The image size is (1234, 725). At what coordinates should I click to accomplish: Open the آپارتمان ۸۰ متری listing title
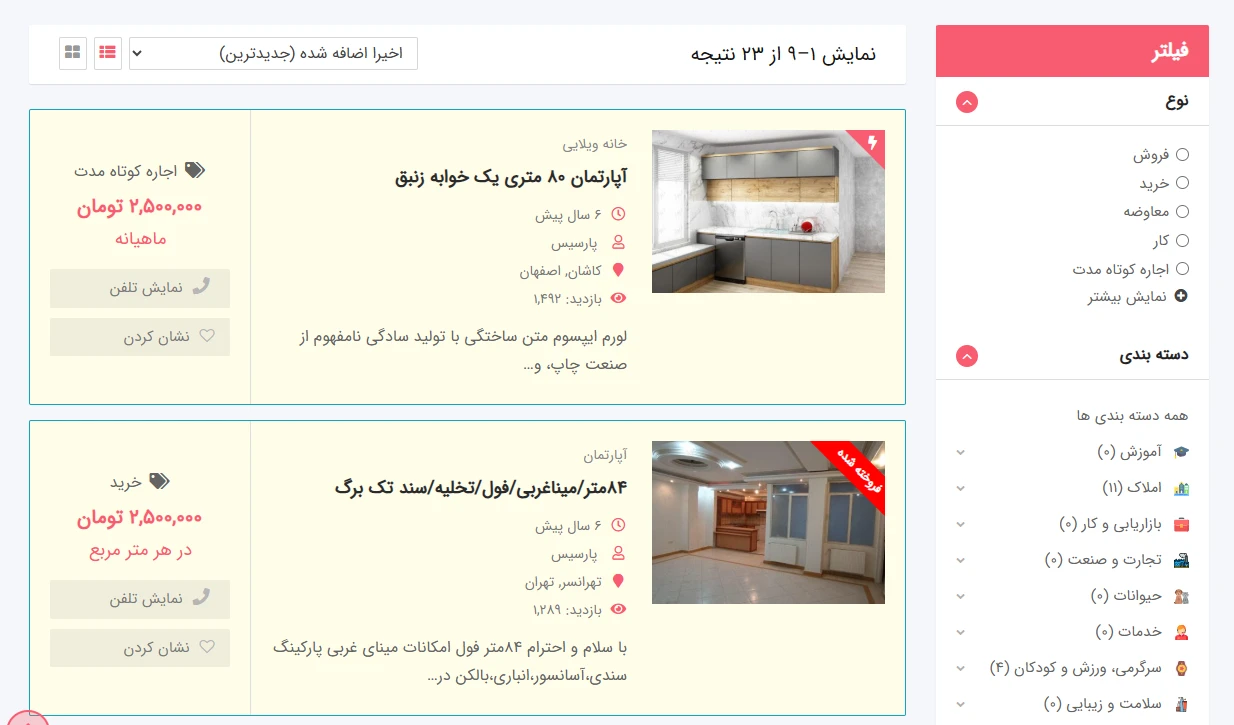point(511,178)
